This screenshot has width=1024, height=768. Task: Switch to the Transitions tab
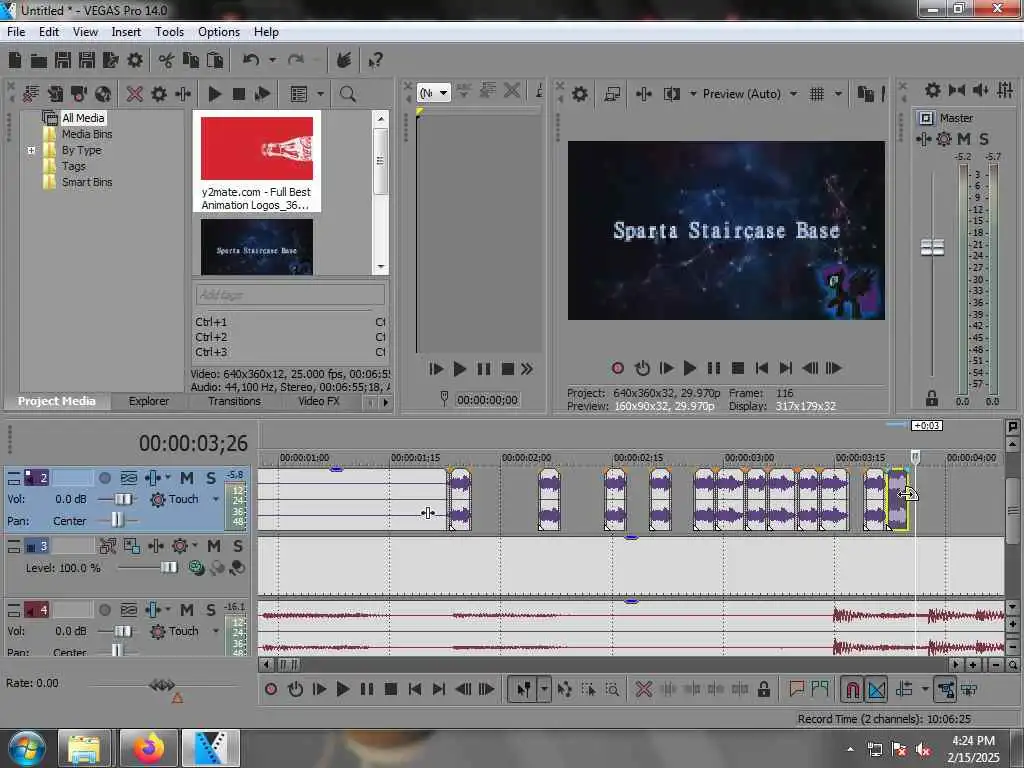pos(234,401)
